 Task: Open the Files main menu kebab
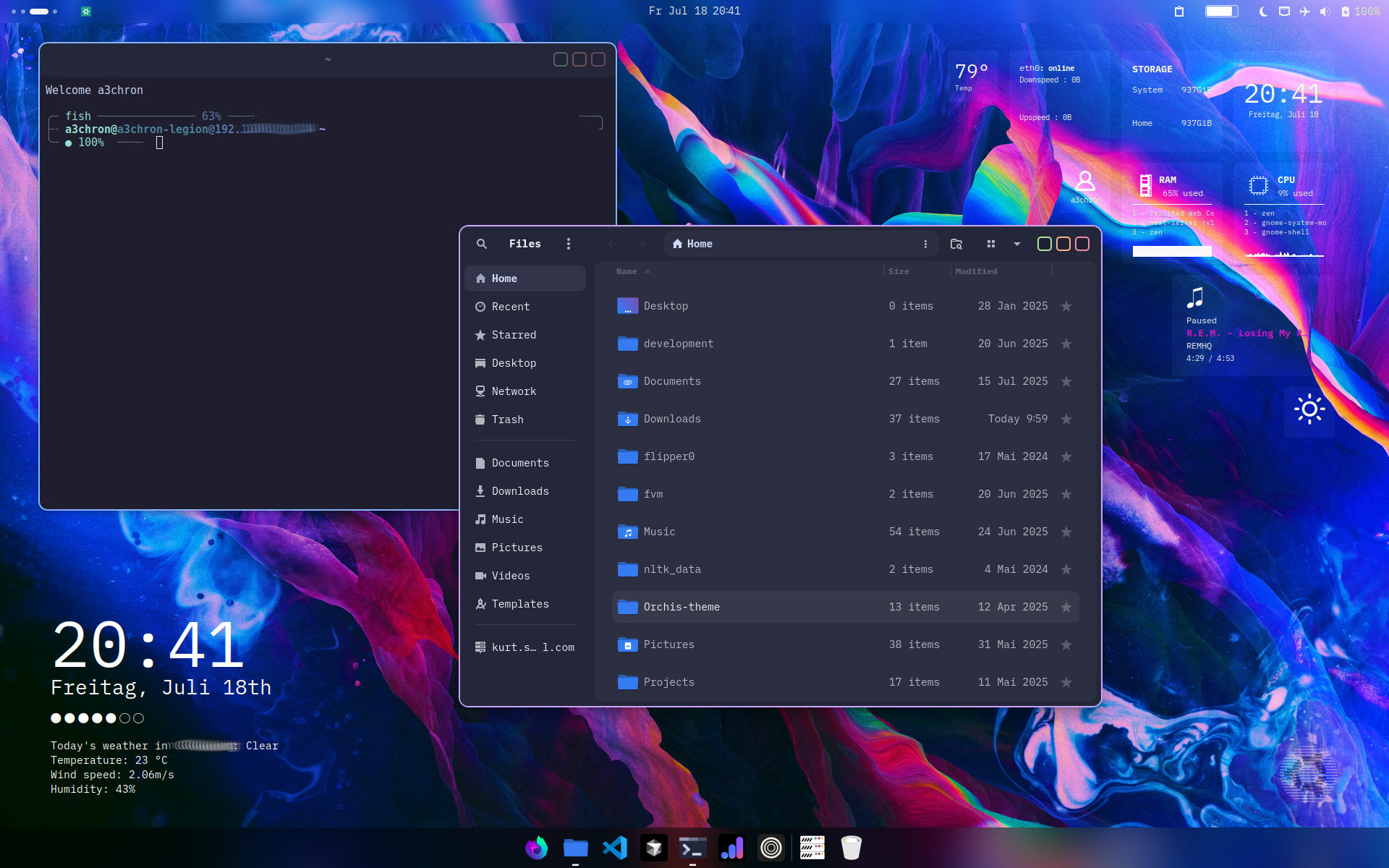click(569, 244)
